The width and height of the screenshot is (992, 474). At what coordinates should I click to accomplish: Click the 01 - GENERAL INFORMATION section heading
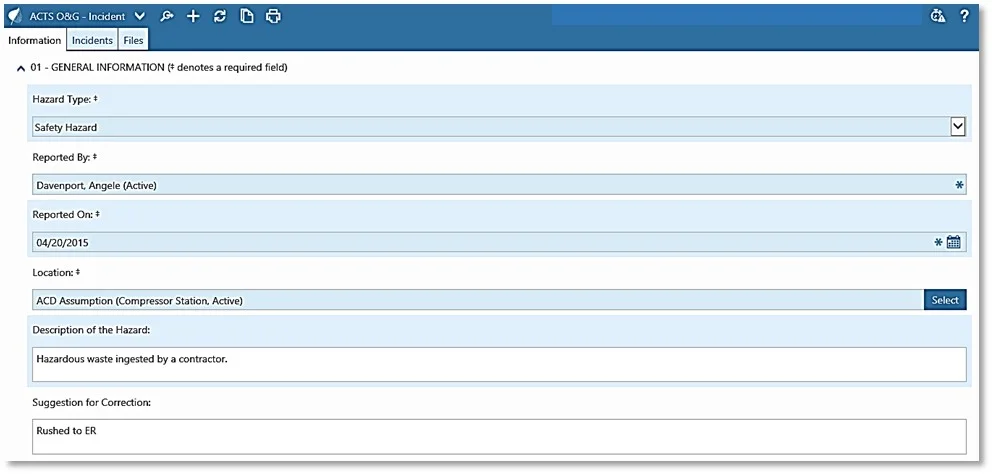(x=159, y=67)
